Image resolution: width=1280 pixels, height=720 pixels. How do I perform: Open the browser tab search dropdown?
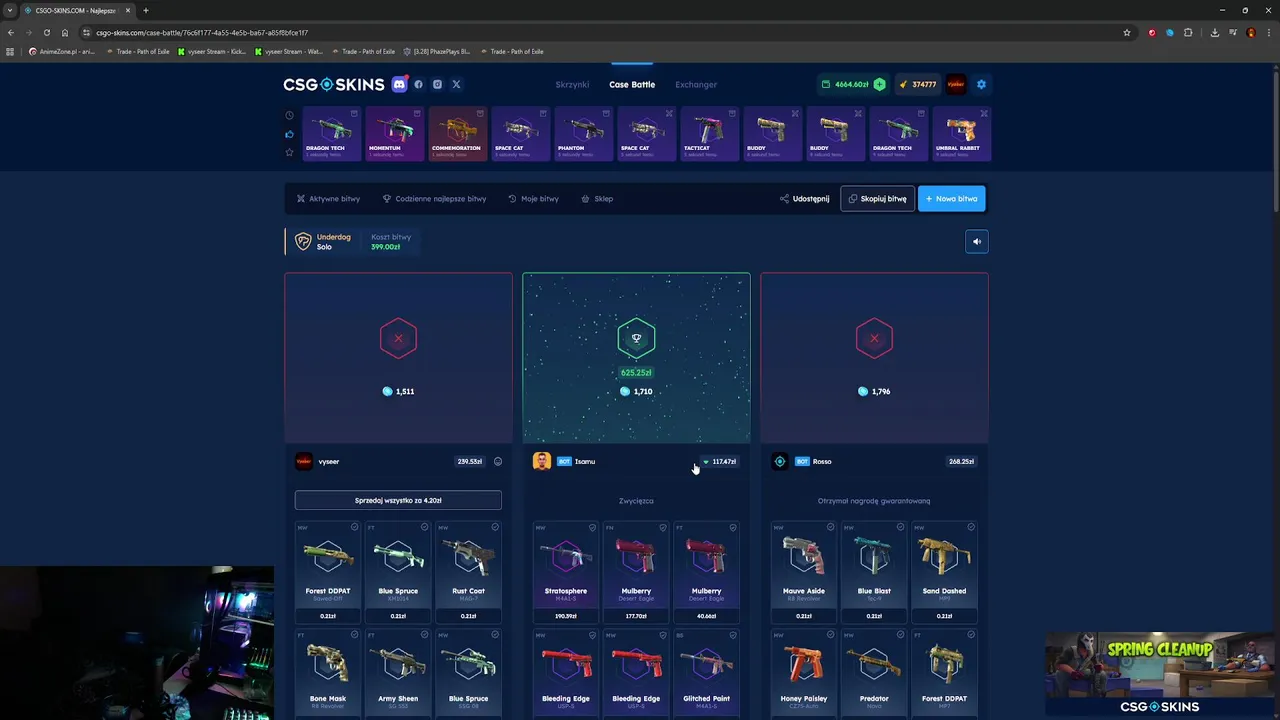tap(10, 10)
